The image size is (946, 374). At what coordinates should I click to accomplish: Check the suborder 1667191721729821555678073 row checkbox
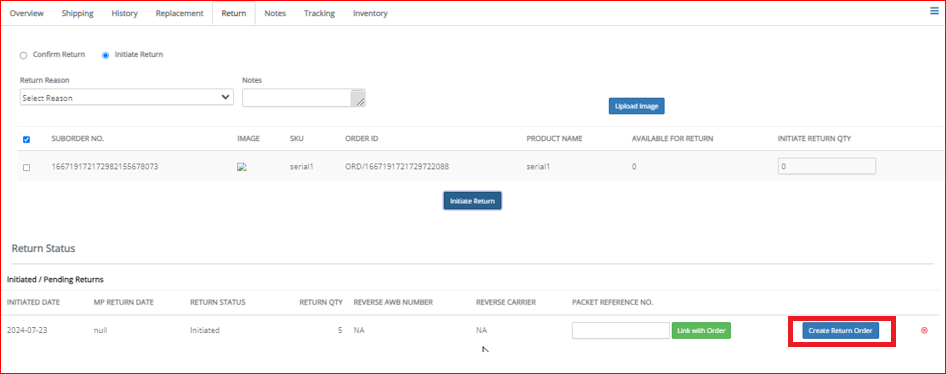click(x=26, y=167)
